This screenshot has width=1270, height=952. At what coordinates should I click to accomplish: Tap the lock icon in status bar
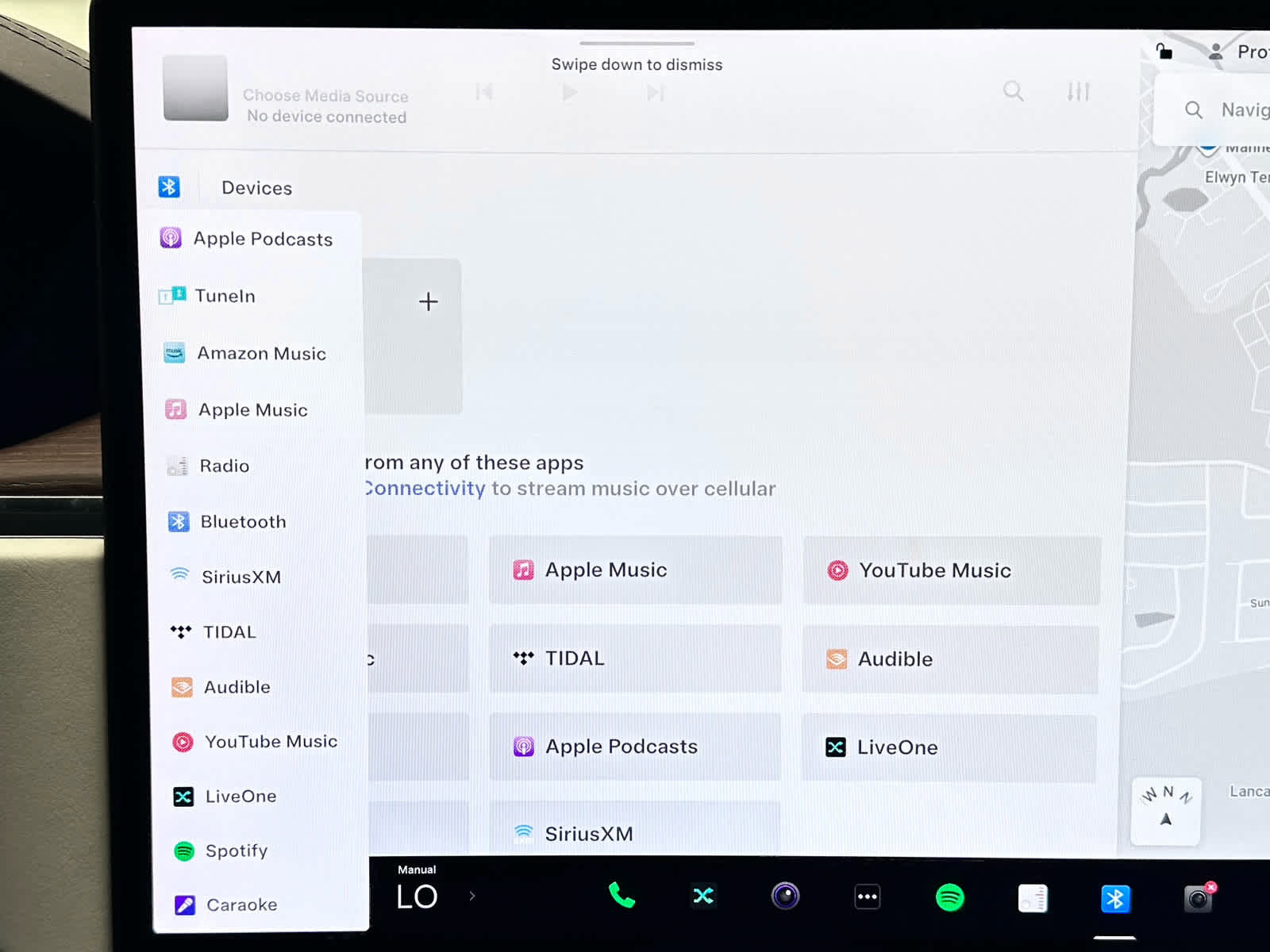[x=1164, y=52]
